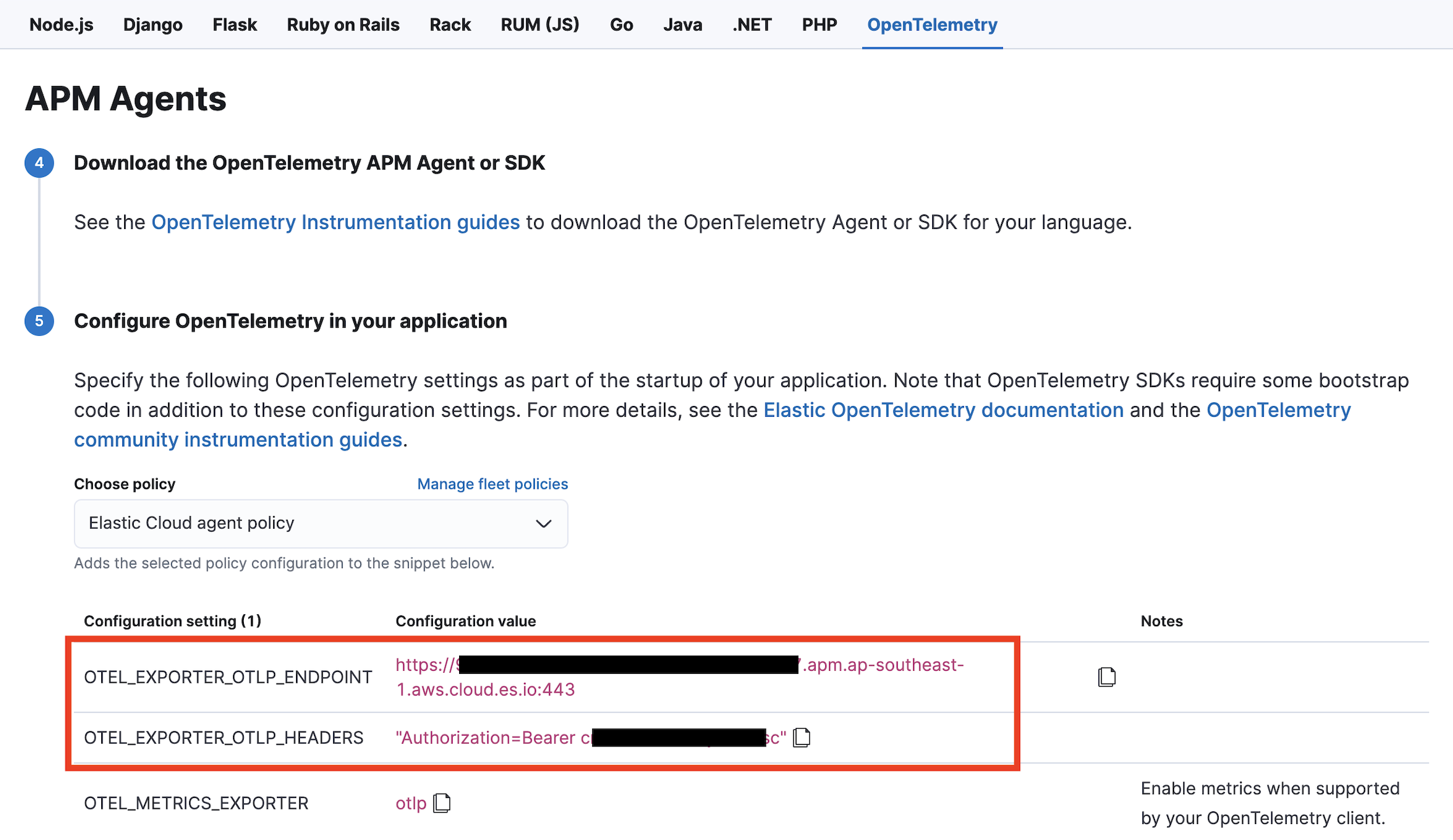1453x840 pixels.
Task: Copy the OTEL_EXPORTER_OTLP_ENDPOINT value
Action: tap(1106, 677)
